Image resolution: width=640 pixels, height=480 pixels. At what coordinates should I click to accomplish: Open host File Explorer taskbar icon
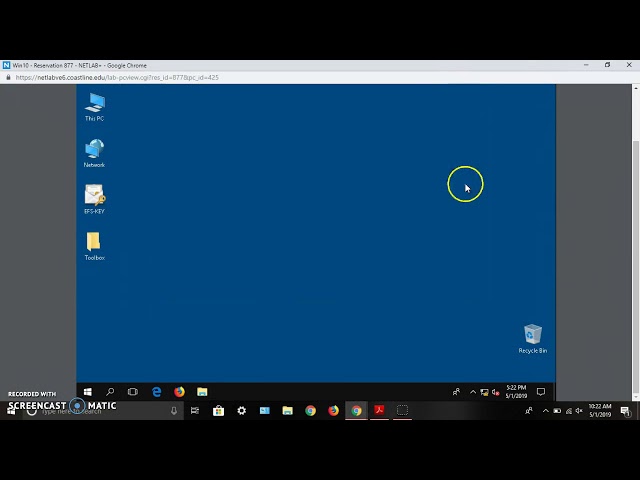[x=287, y=411]
